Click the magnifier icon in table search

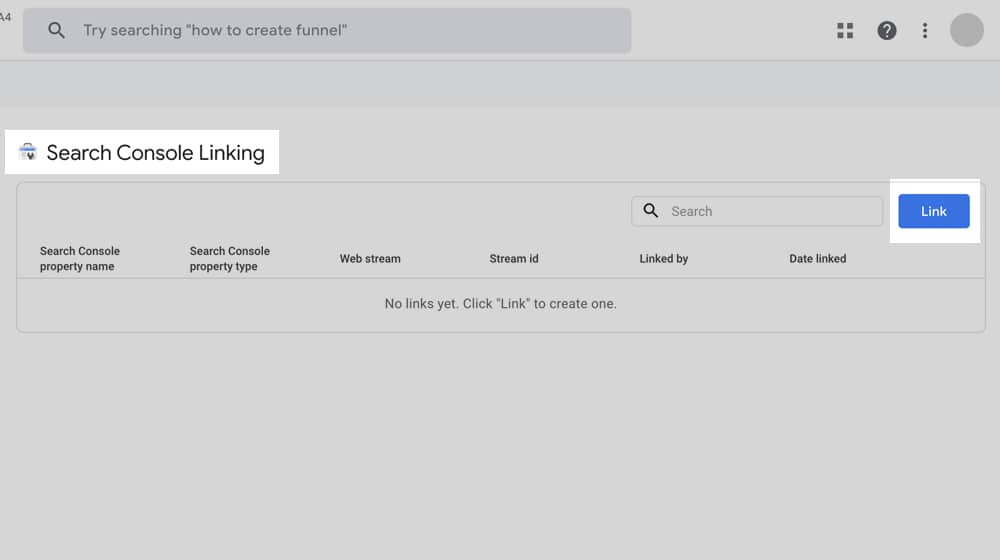651,210
